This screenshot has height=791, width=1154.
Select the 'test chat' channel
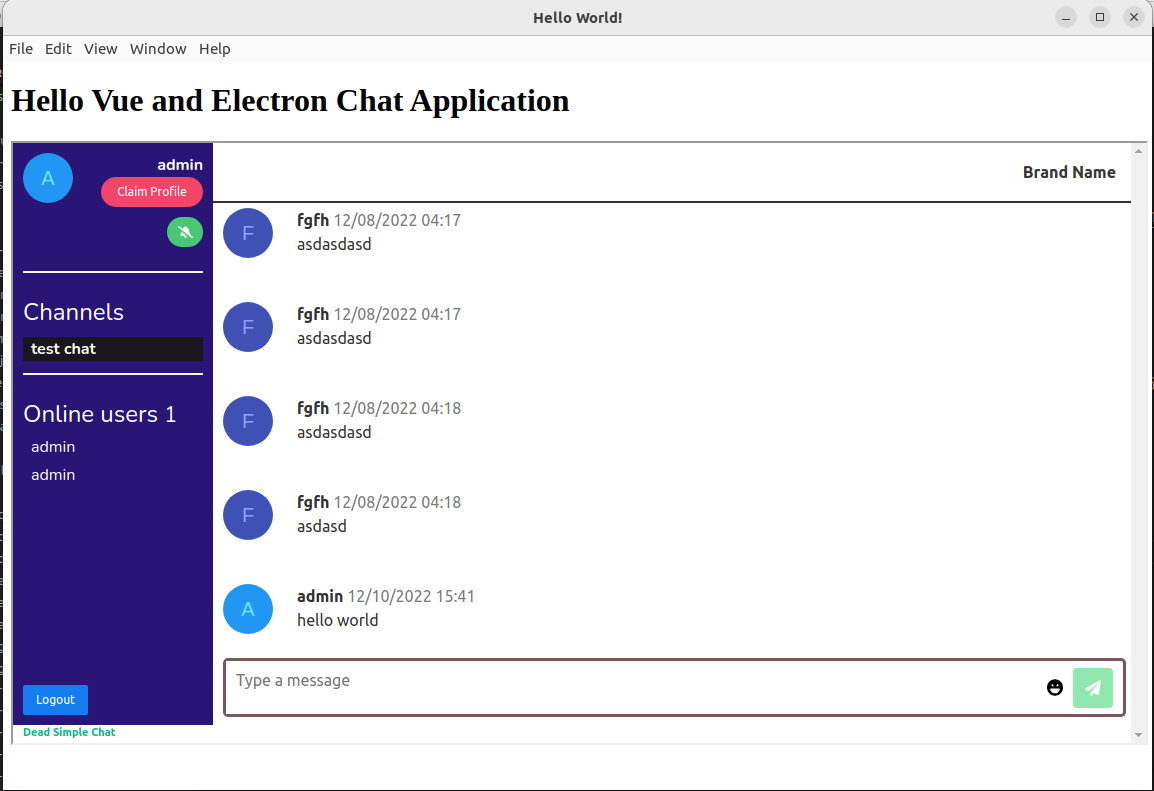63,348
